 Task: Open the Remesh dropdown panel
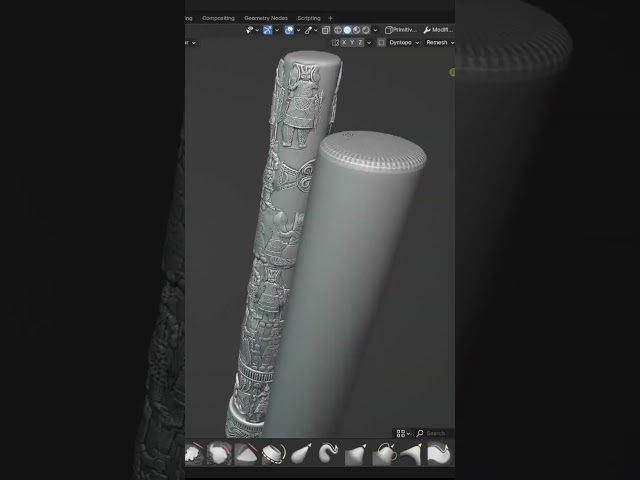[x=440, y=42]
